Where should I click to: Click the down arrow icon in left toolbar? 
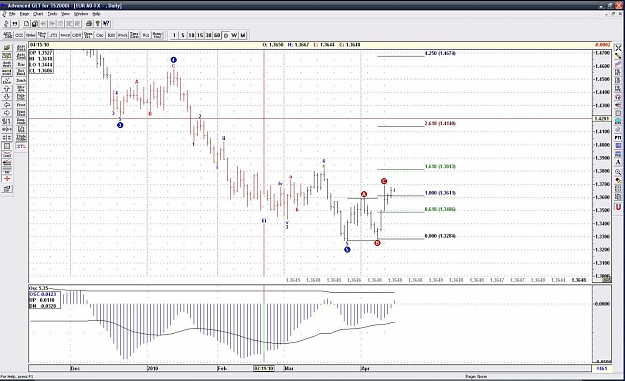7,96
